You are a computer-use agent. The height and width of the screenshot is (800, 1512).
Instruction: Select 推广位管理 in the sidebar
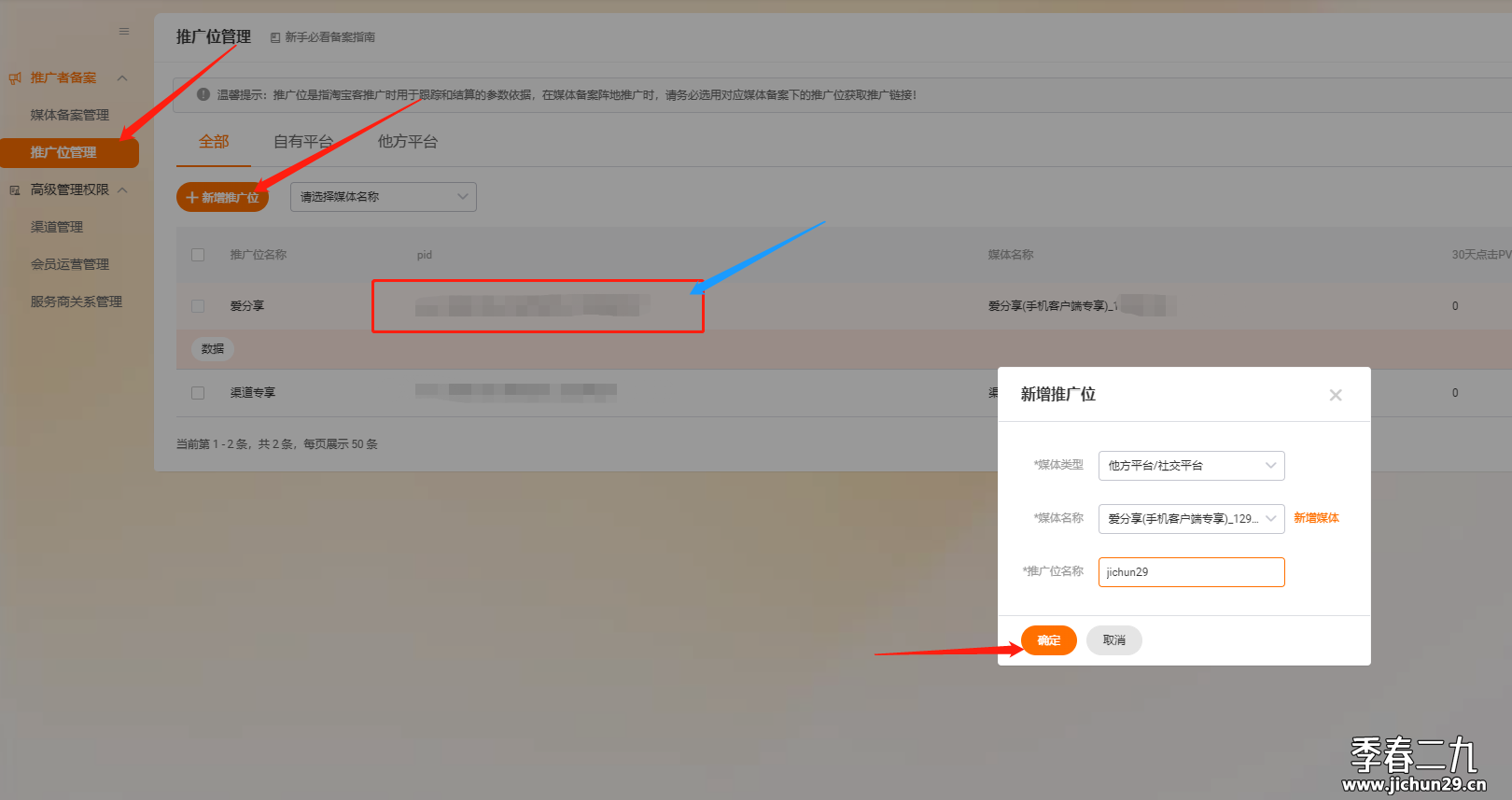(x=69, y=153)
